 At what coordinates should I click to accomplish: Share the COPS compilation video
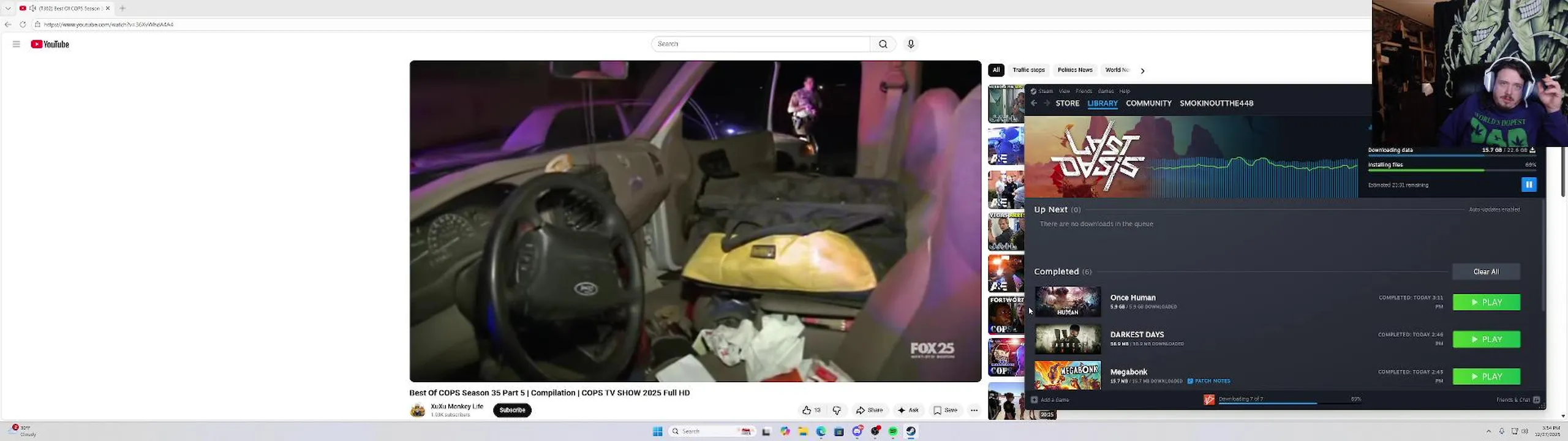coord(870,410)
